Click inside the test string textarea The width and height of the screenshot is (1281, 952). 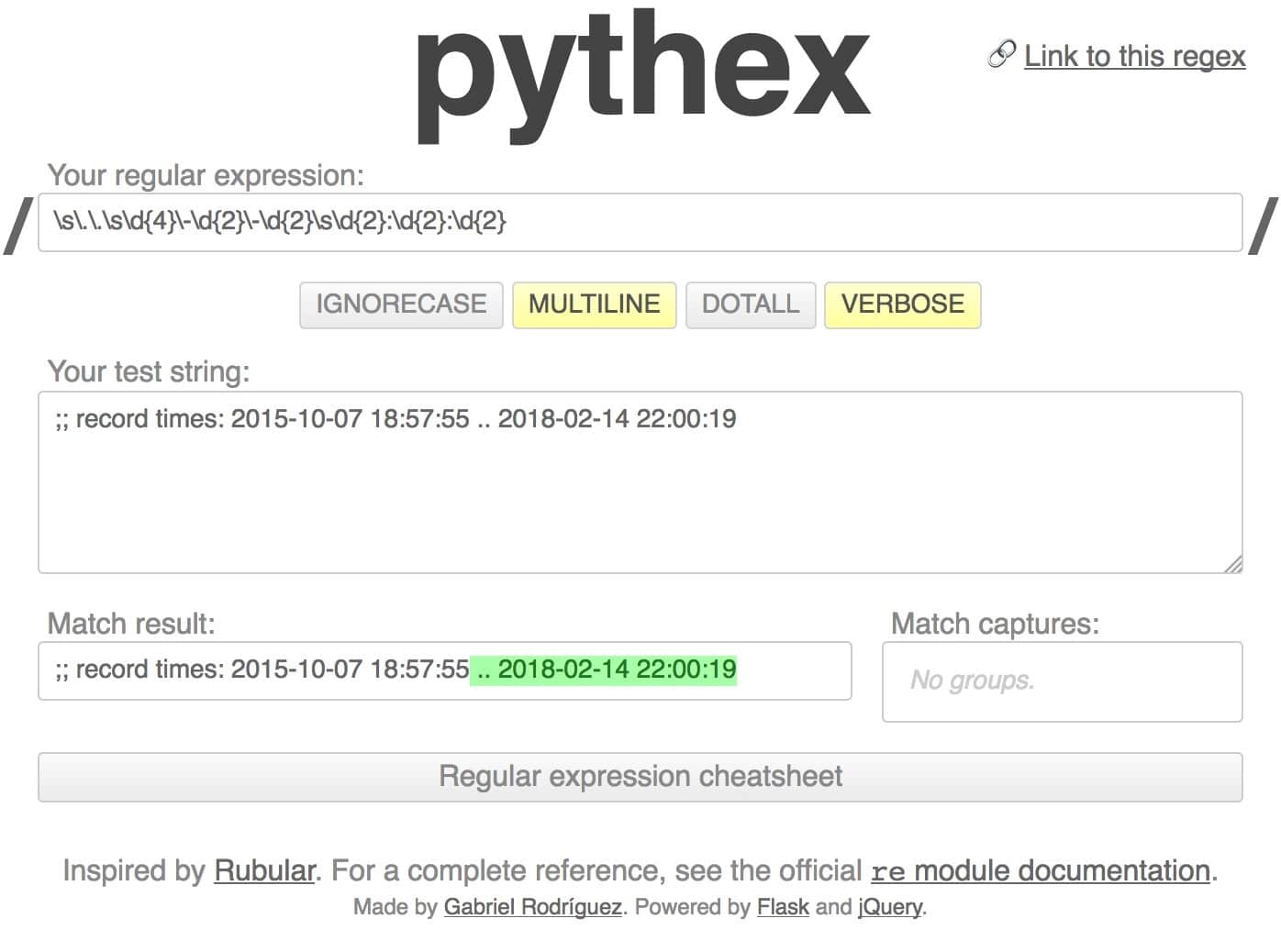tap(640, 477)
